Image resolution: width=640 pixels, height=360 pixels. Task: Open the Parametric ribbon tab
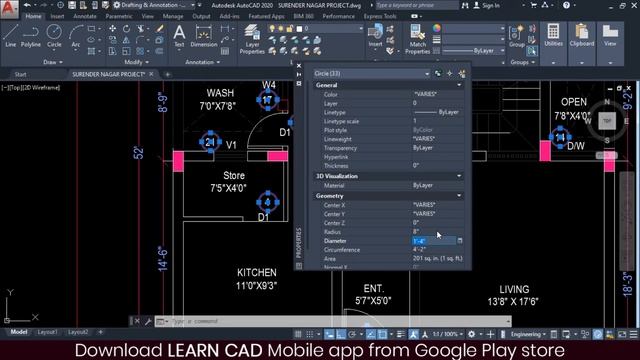click(x=119, y=16)
